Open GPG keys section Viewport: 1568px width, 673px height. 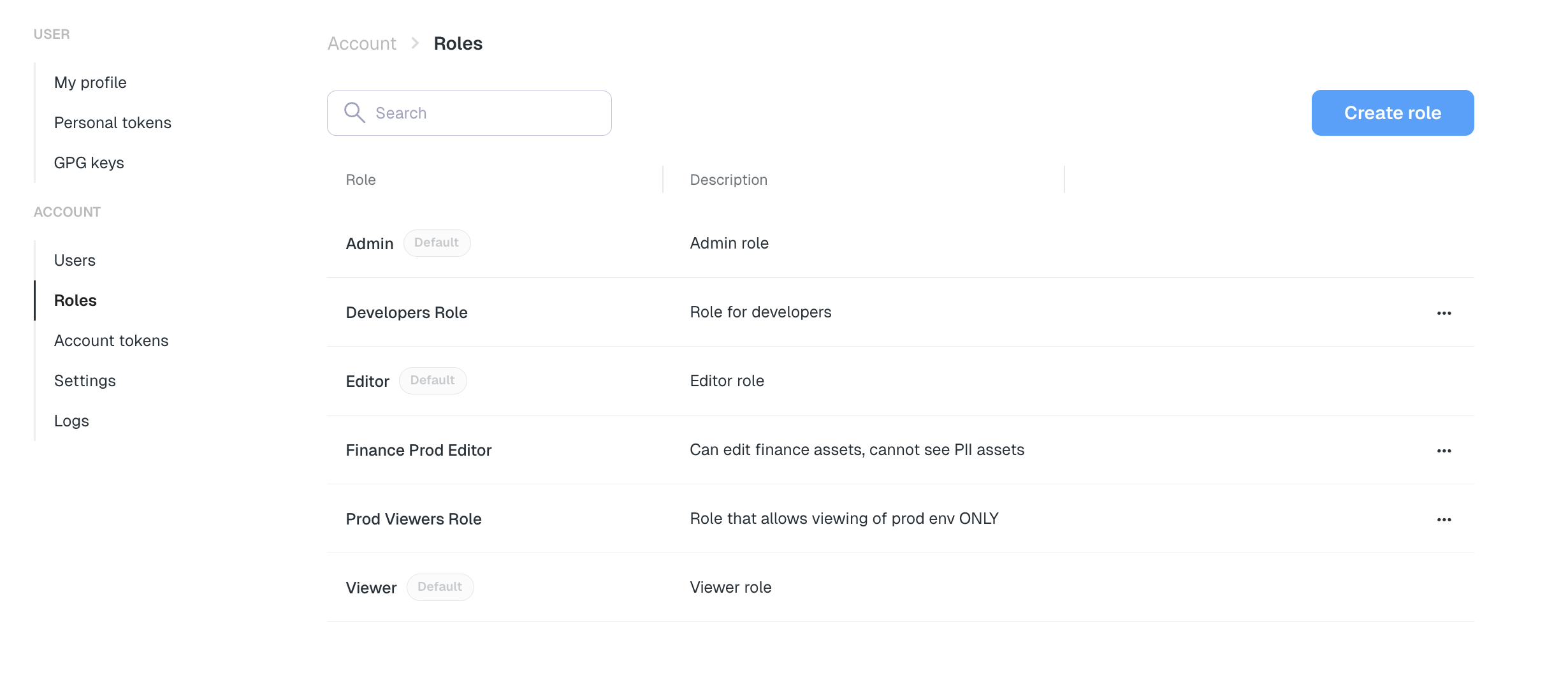coord(89,163)
